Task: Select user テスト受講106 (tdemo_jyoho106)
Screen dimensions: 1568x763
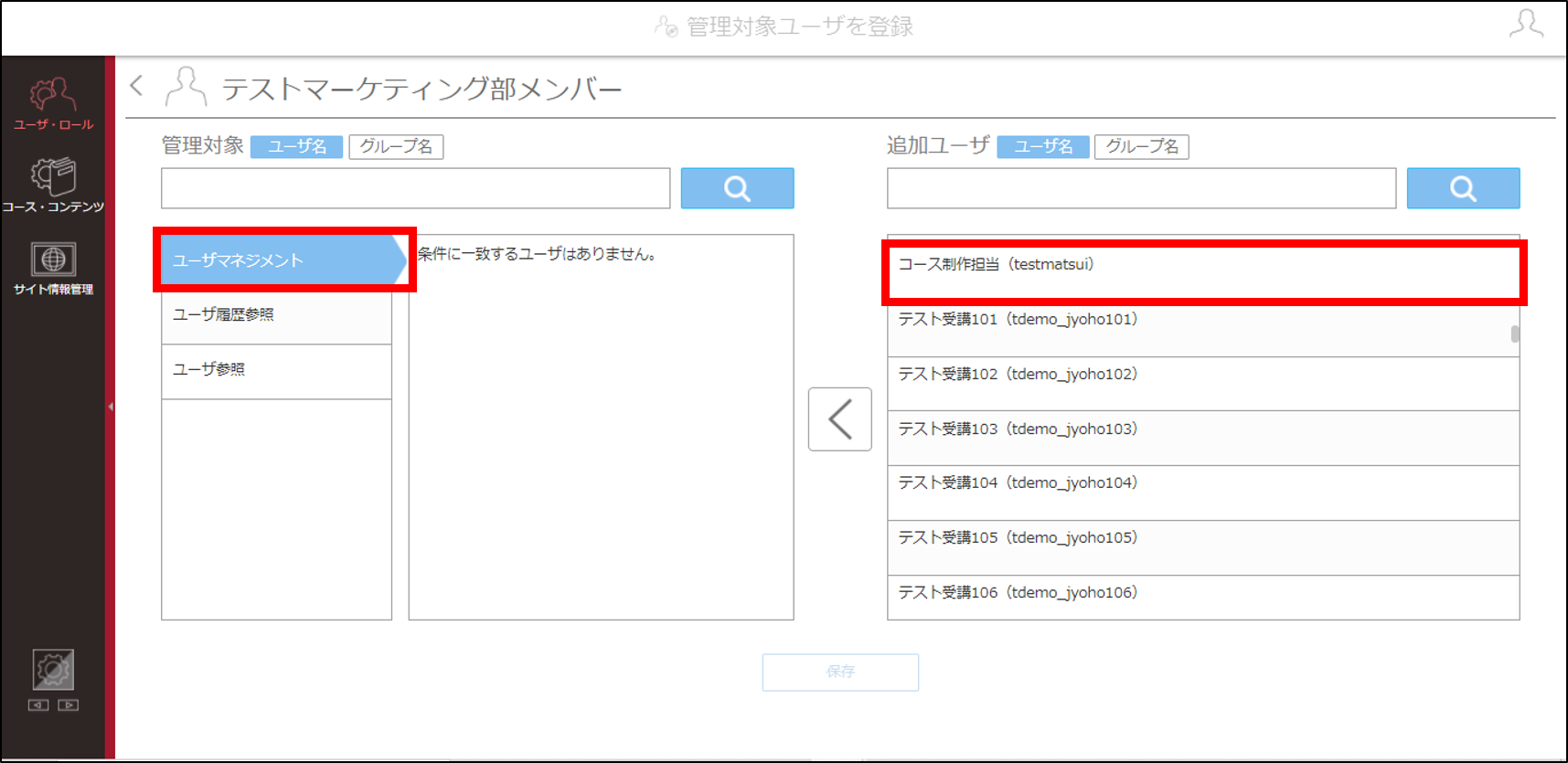Action: pyautogui.click(x=1203, y=598)
